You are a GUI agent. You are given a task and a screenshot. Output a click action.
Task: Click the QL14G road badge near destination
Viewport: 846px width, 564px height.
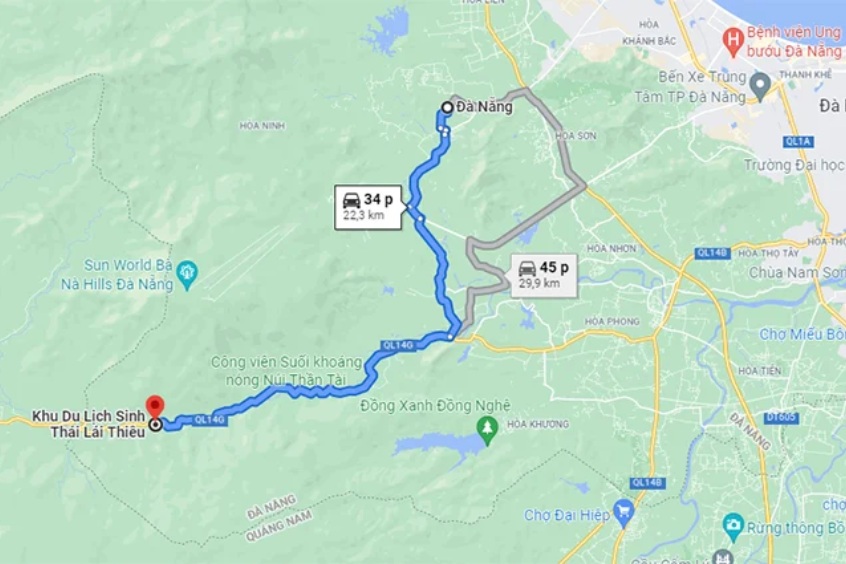click(x=210, y=419)
